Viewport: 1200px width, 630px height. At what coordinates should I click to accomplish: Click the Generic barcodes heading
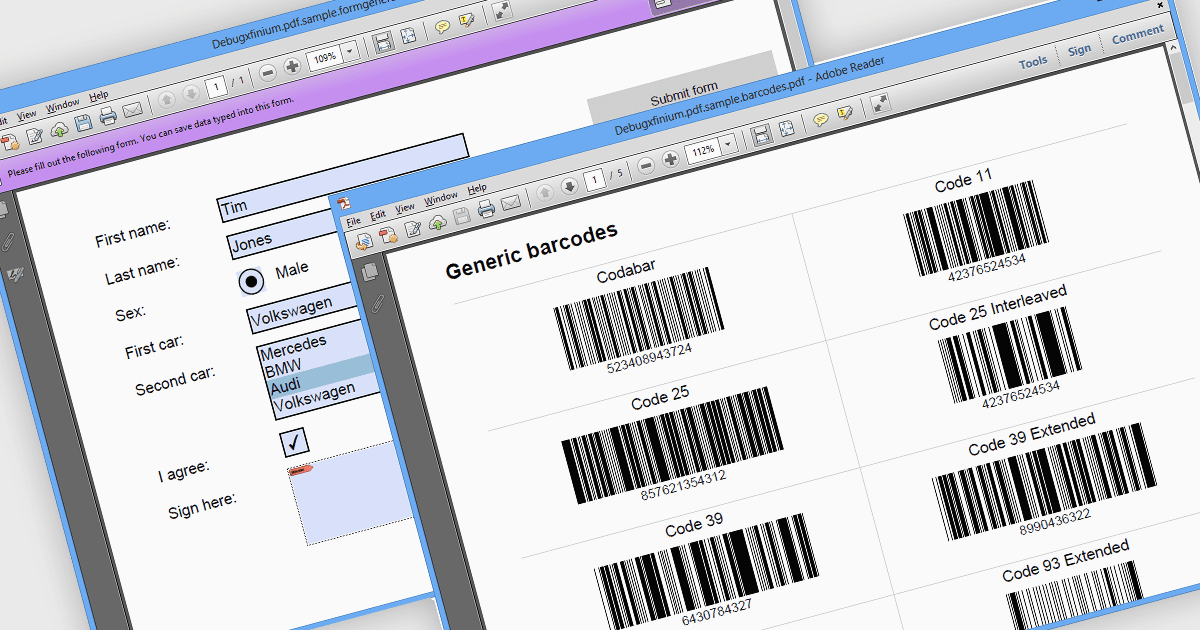click(532, 250)
